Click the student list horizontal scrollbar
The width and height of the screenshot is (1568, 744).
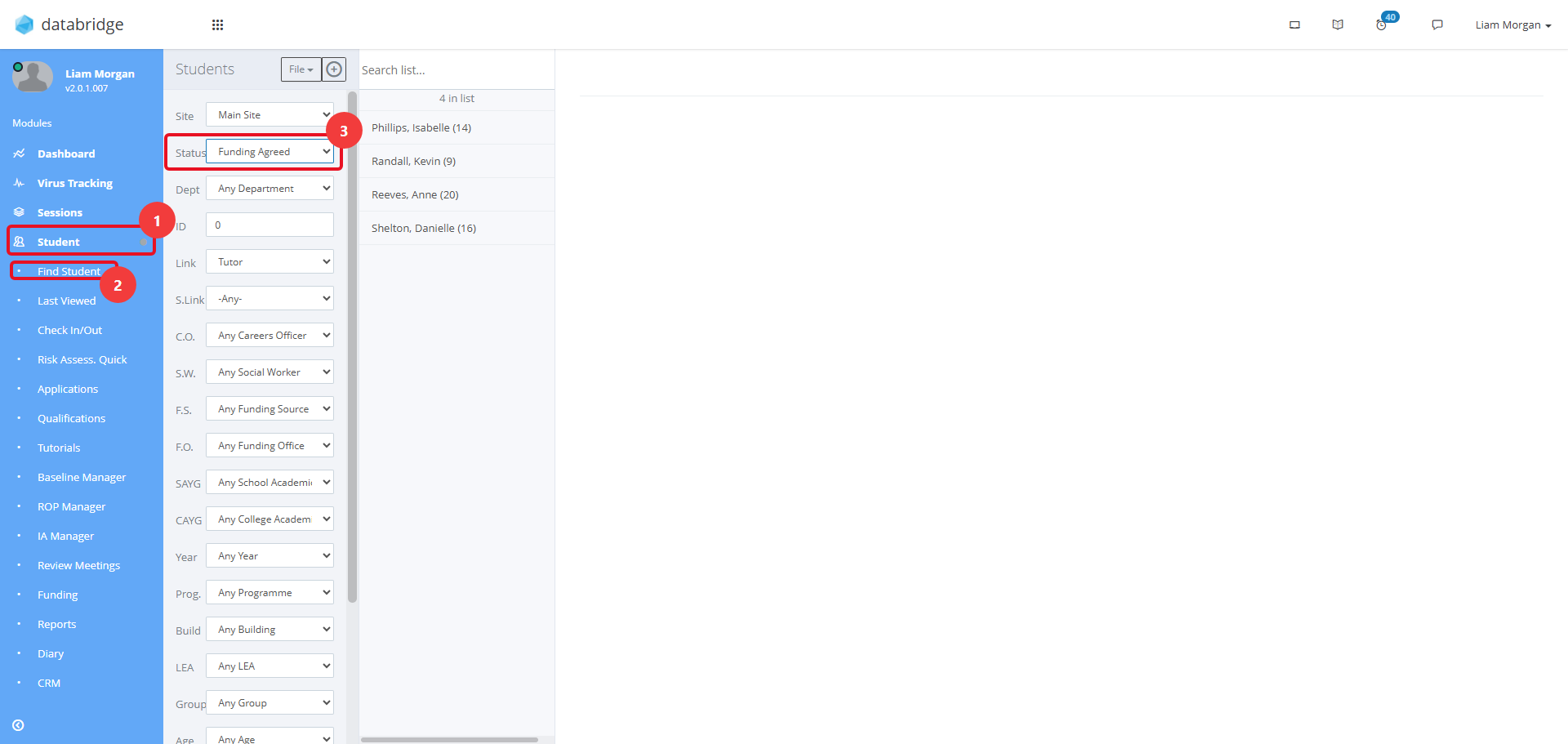tap(450, 740)
